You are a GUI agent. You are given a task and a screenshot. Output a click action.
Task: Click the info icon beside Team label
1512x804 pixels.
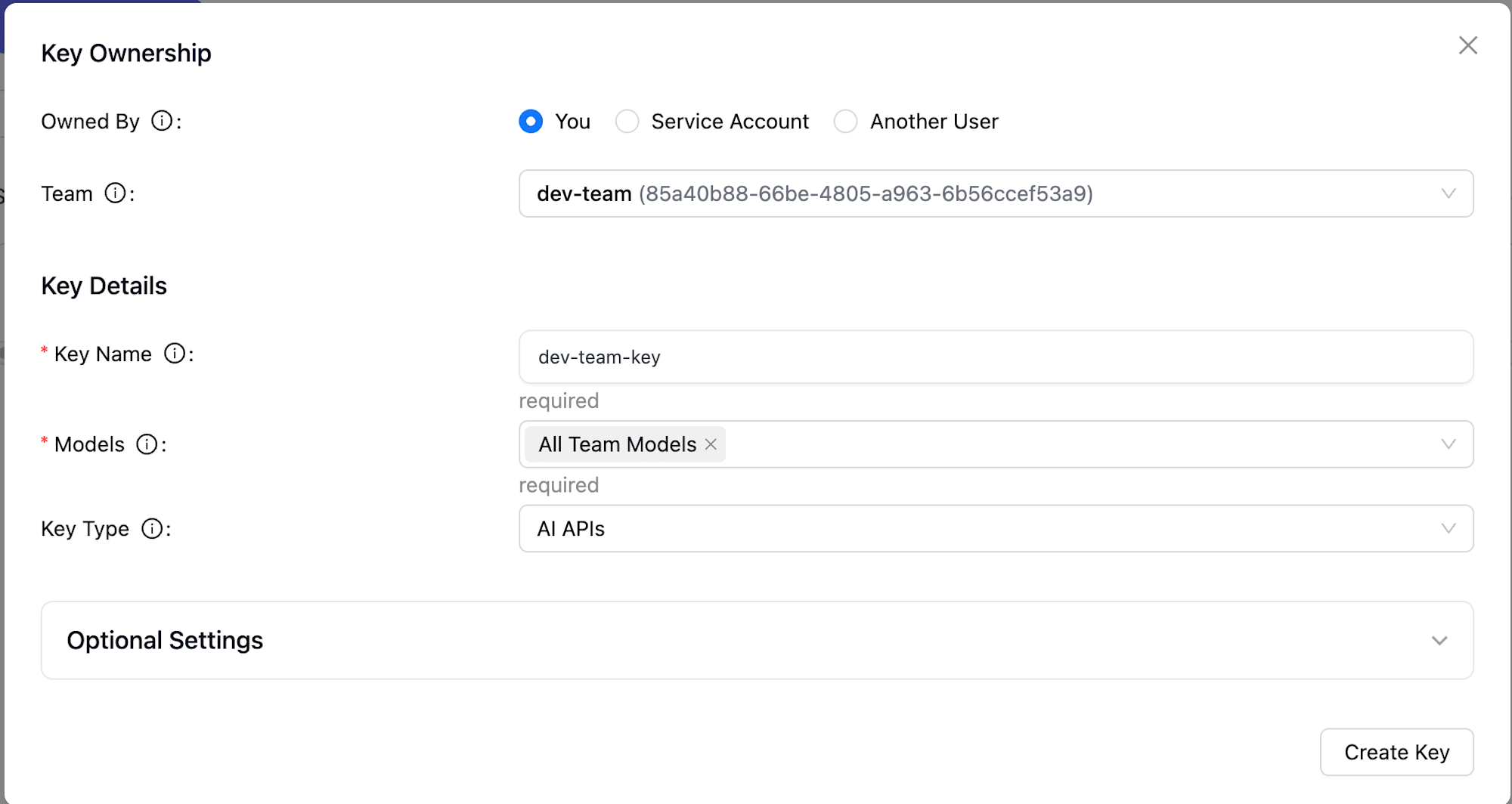[115, 193]
